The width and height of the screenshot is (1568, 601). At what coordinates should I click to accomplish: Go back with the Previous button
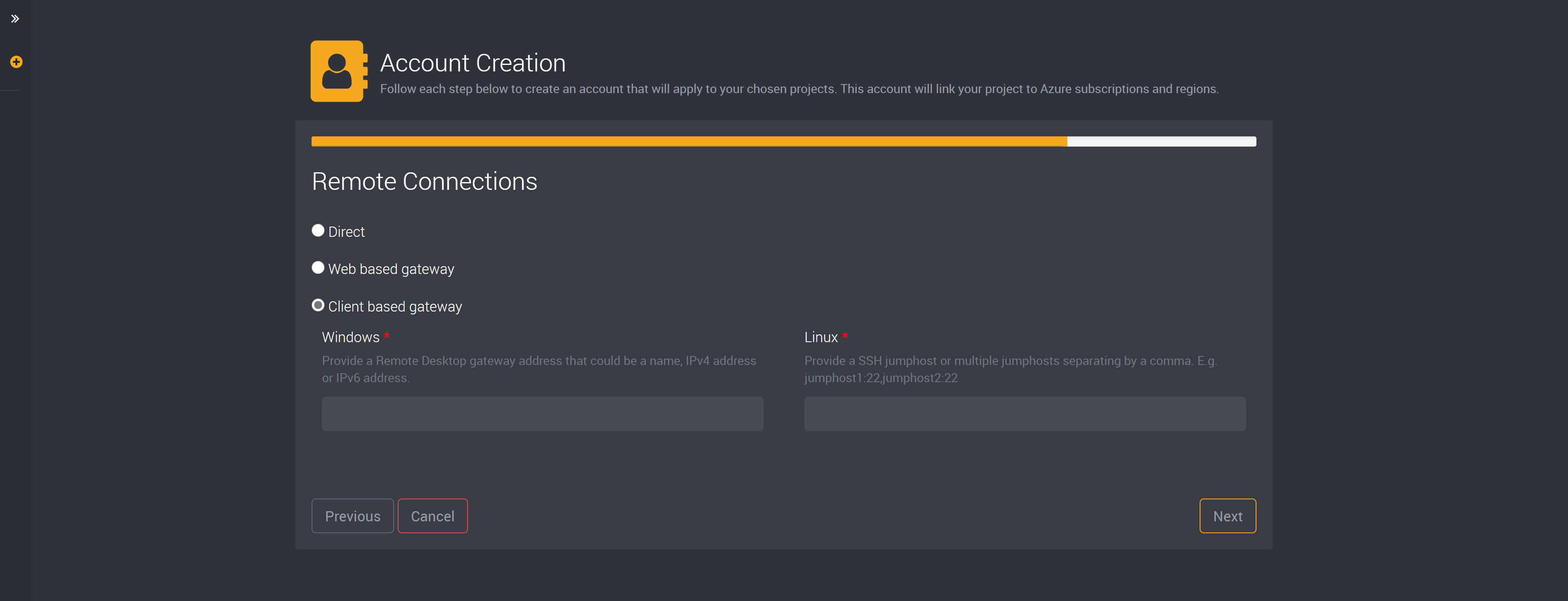tap(352, 516)
